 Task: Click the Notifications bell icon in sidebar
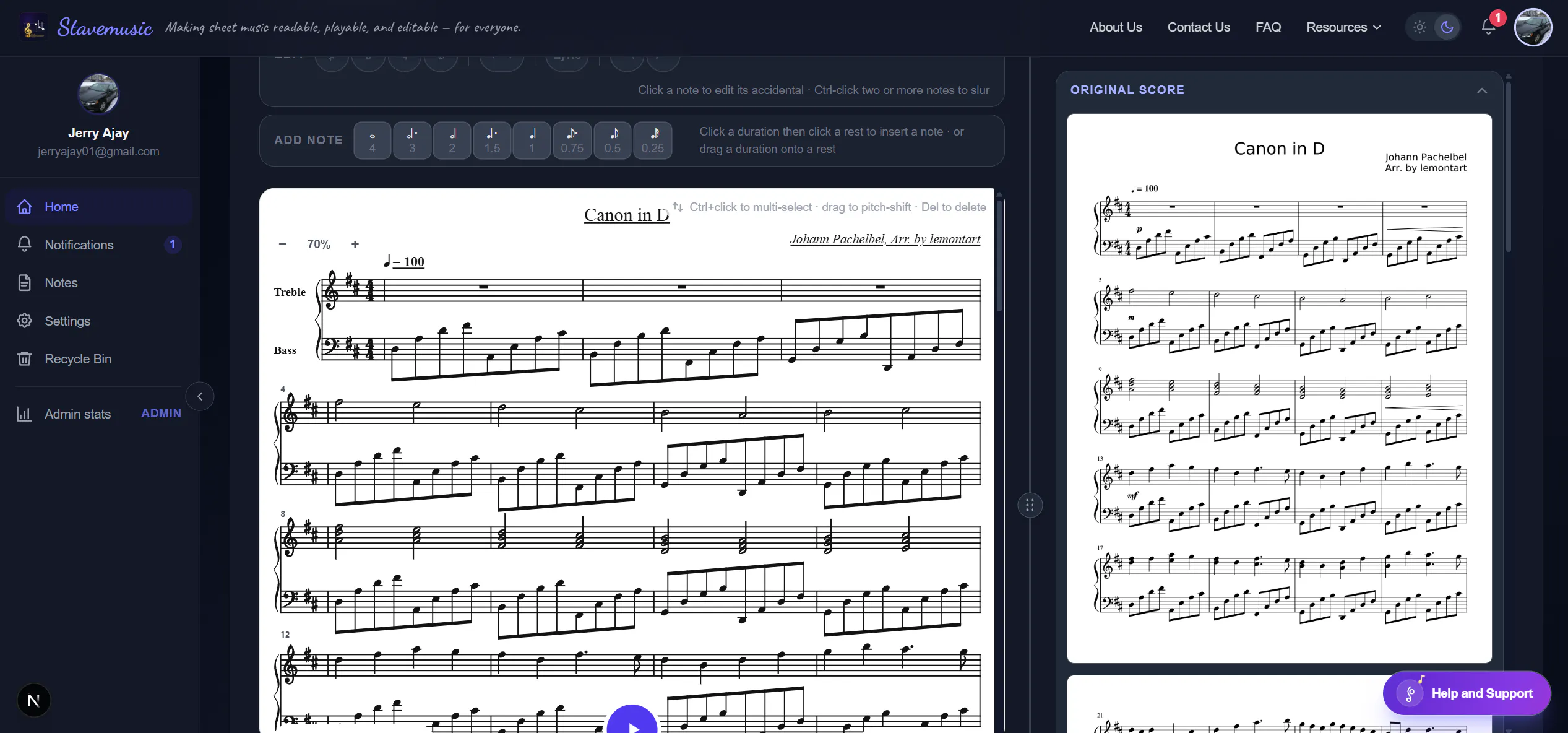click(x=25, y=245)
